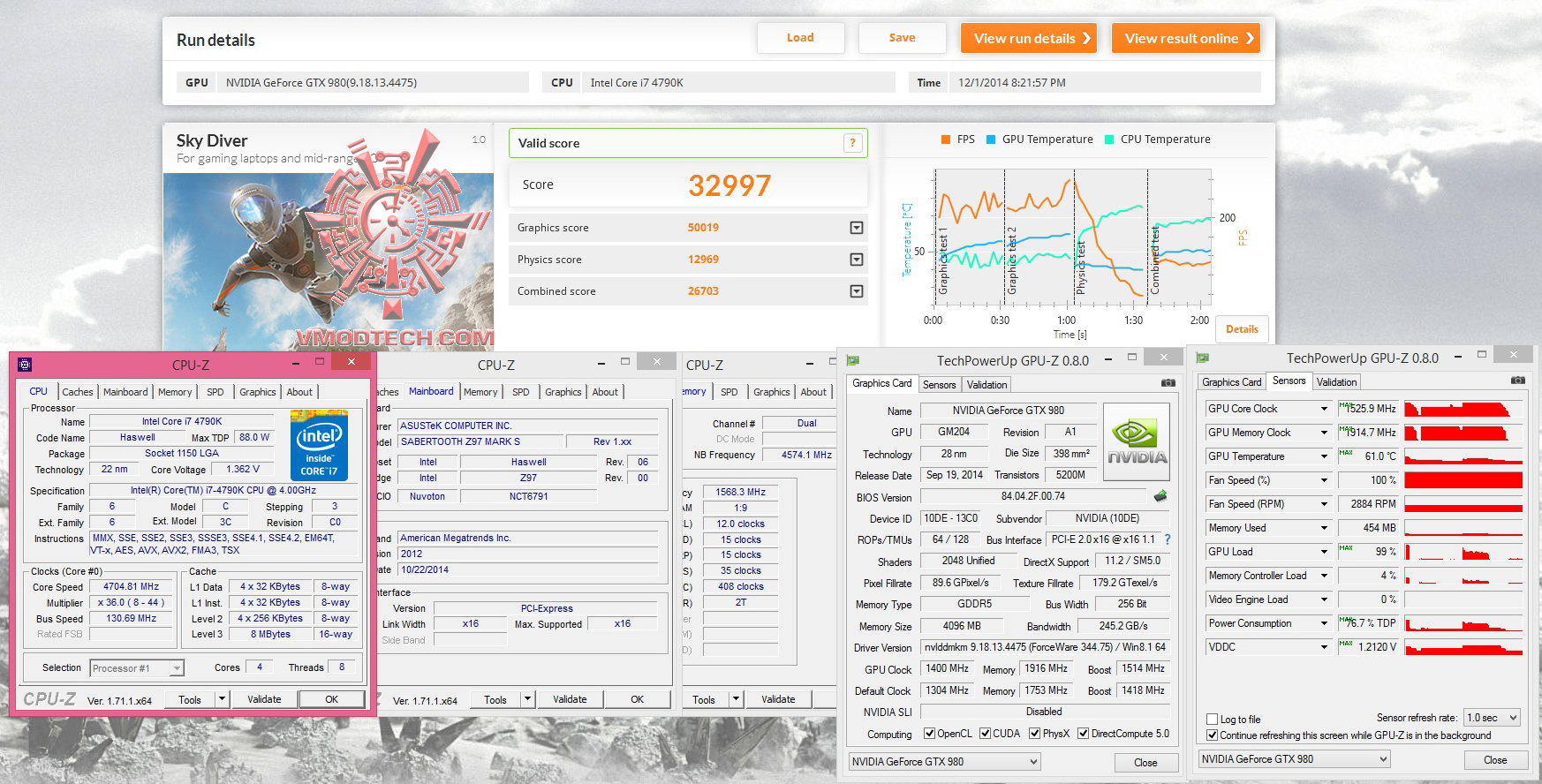Click the Valid score help question-mark icon
Viewport: 1542px width, 784px height.
[852, 143]
